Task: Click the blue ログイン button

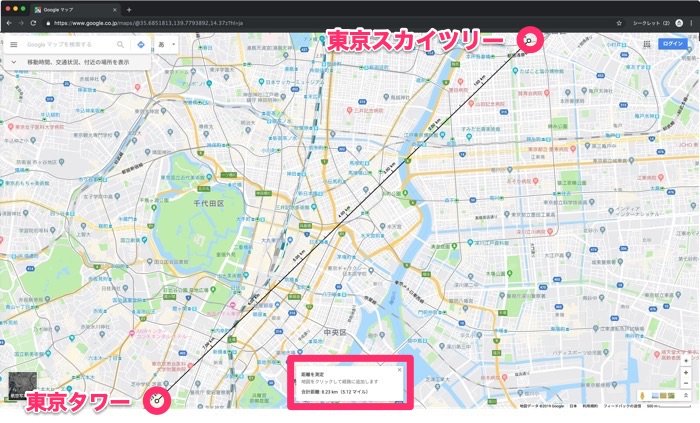Action: coord(672,44)
